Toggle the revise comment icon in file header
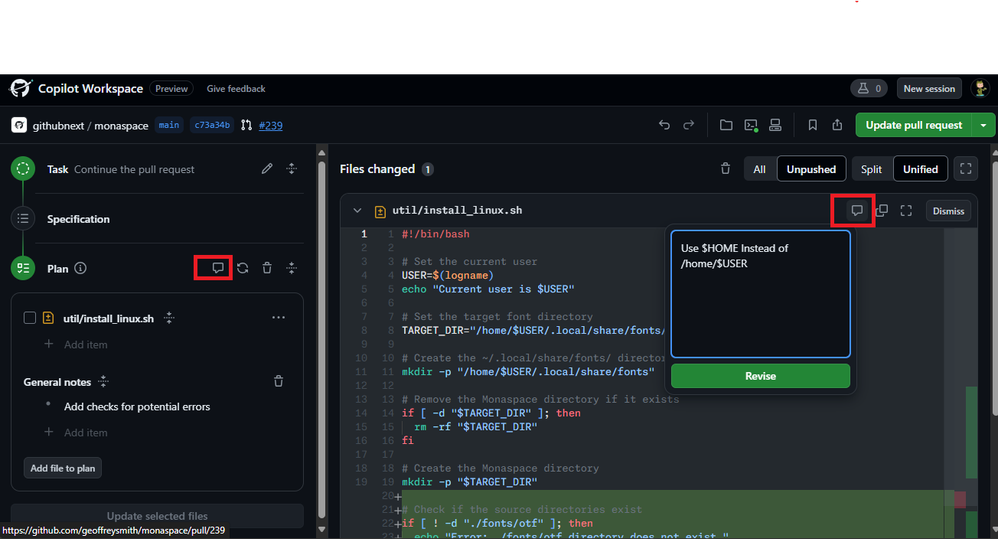Viewport: 998px width, 539px height. tap(857, 210)
